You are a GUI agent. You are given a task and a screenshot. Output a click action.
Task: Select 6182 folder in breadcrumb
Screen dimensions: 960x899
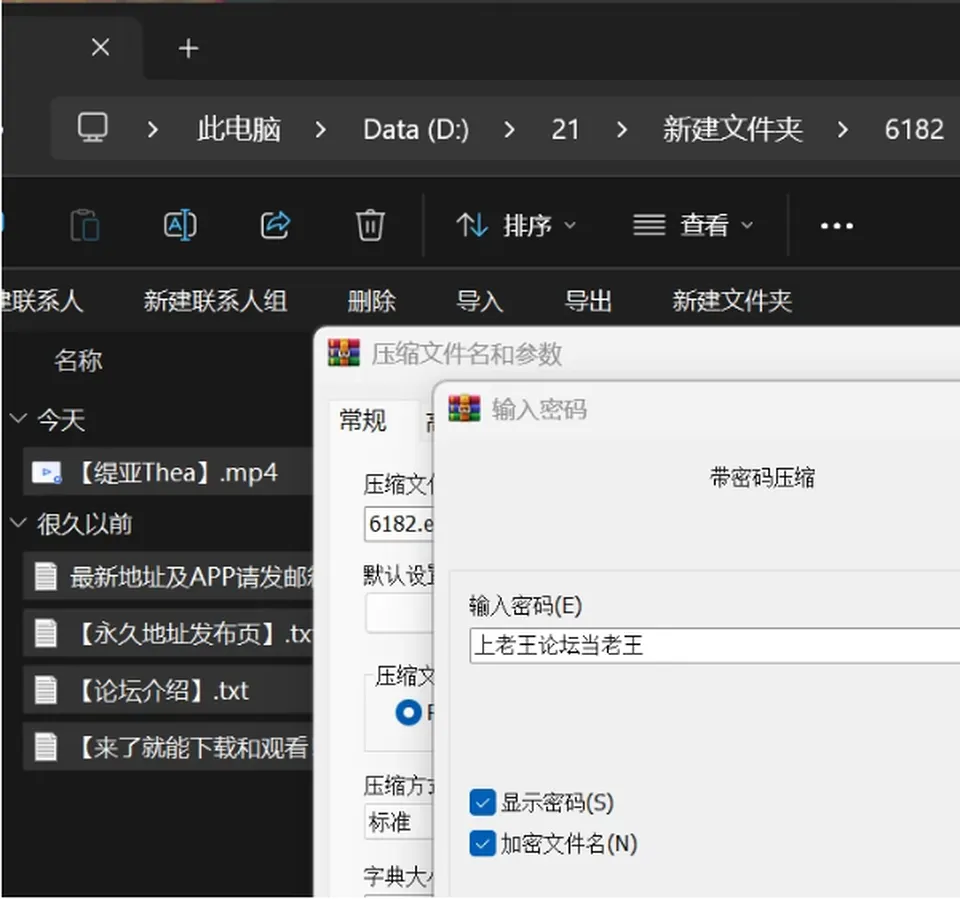pos(914,129)
